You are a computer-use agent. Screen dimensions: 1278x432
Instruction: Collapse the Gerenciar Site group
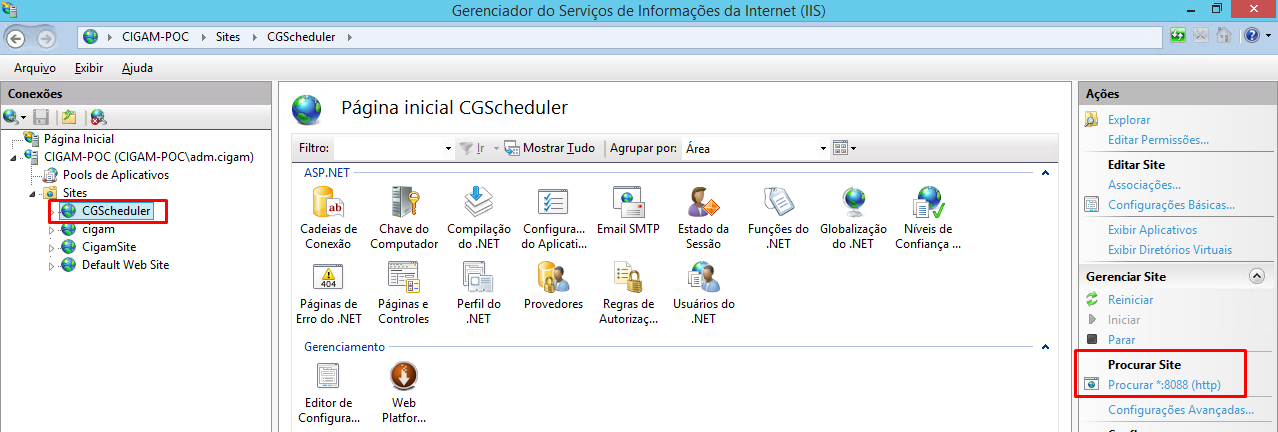[x=1256, y=276]
